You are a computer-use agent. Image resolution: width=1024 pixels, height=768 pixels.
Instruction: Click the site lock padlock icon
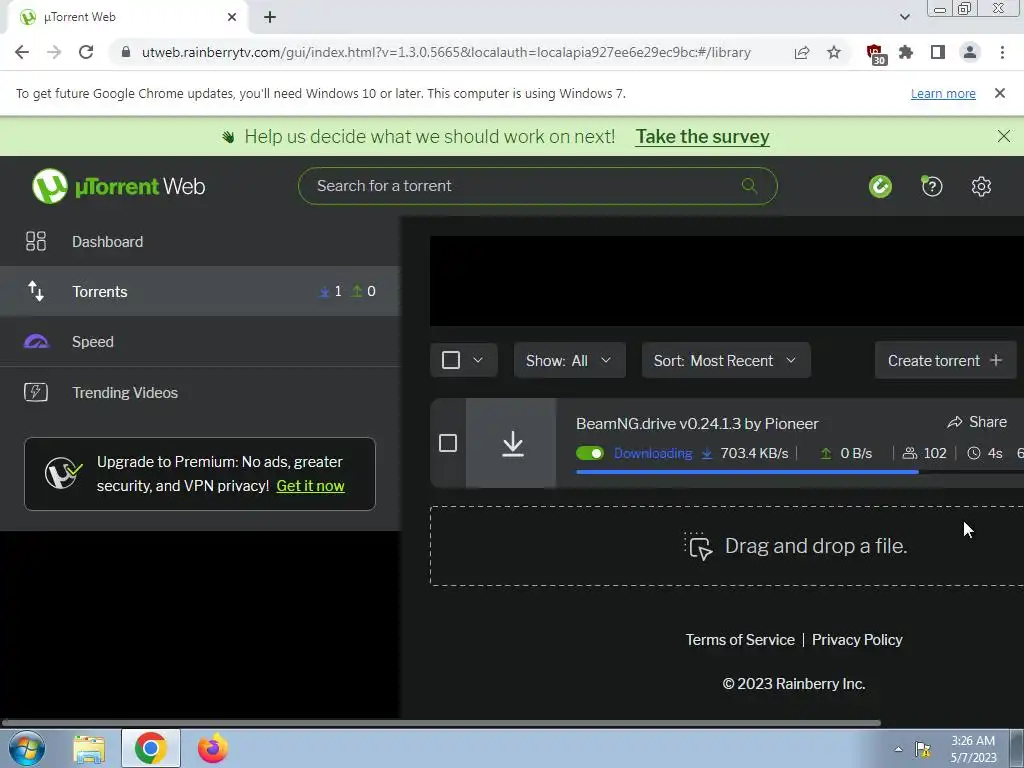(126, 52)
